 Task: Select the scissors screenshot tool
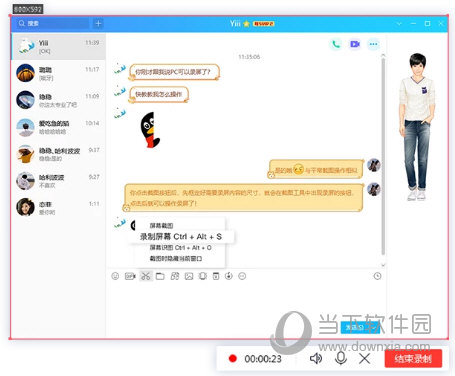pyautogui.click(x=146, y=276)
